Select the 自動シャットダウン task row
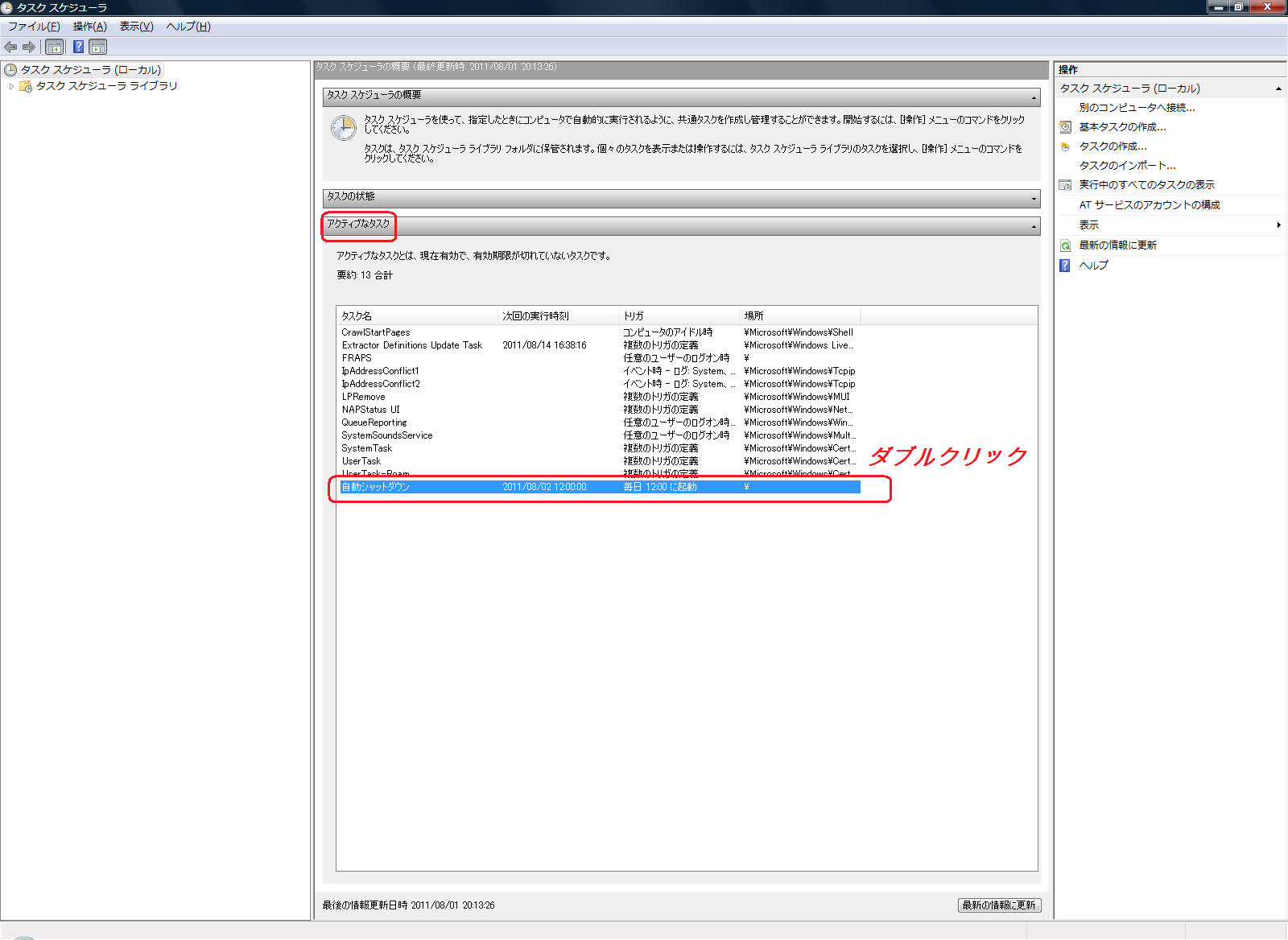Image resolution: width=1288 pixels, height=940 pixels. (375, 487)
